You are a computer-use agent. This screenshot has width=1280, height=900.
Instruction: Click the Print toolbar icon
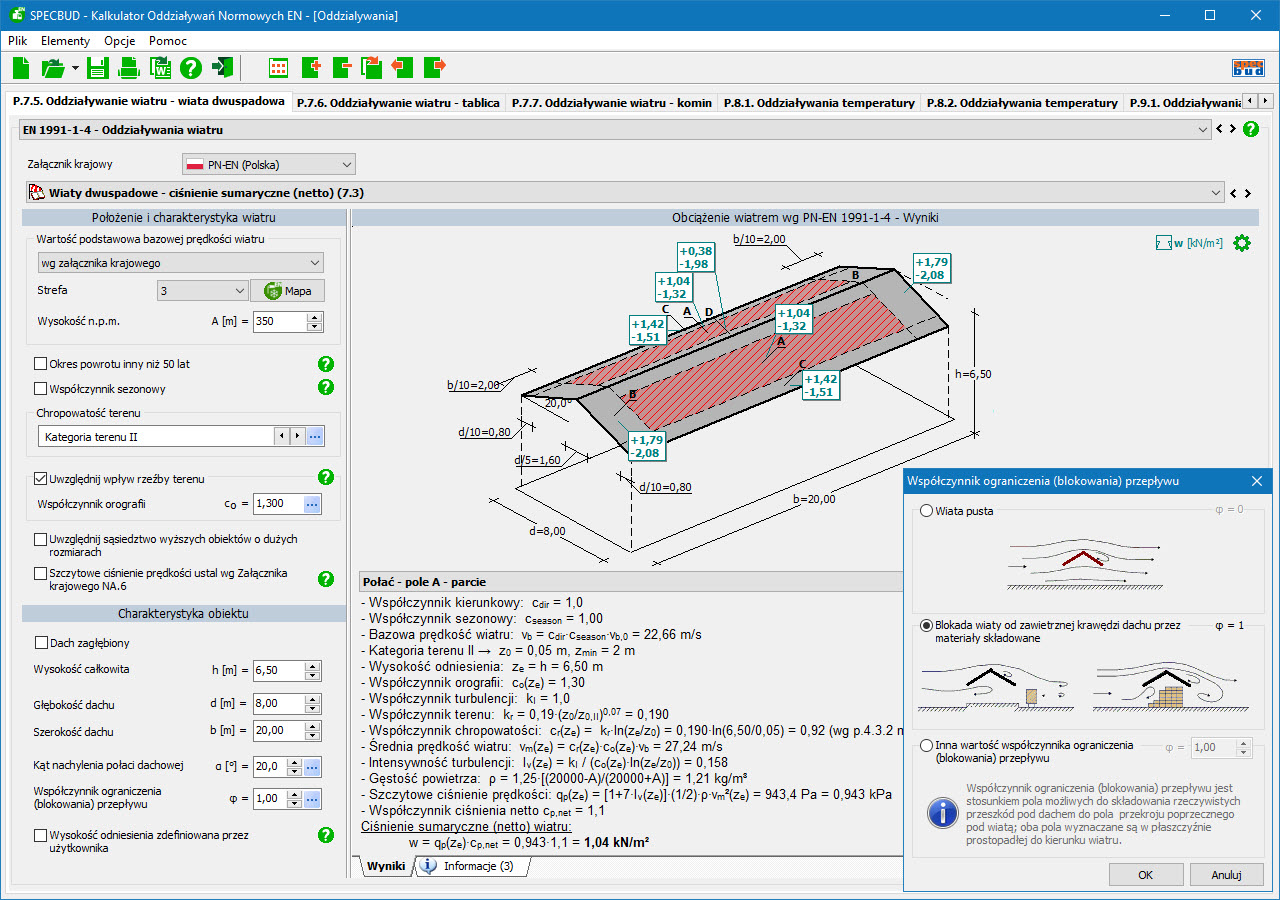[x=129, y=68]
